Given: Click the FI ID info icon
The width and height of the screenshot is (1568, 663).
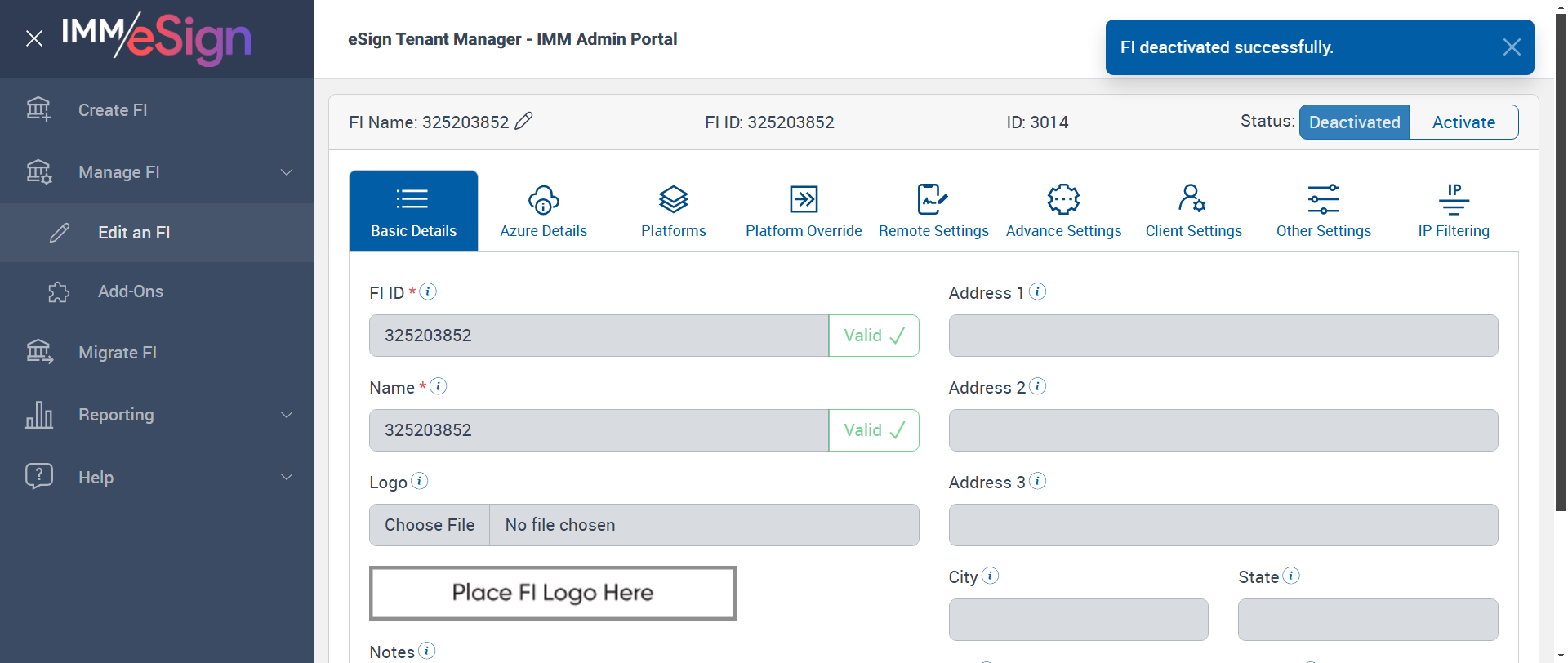Looking at the screenshot, I should point(428,291).
